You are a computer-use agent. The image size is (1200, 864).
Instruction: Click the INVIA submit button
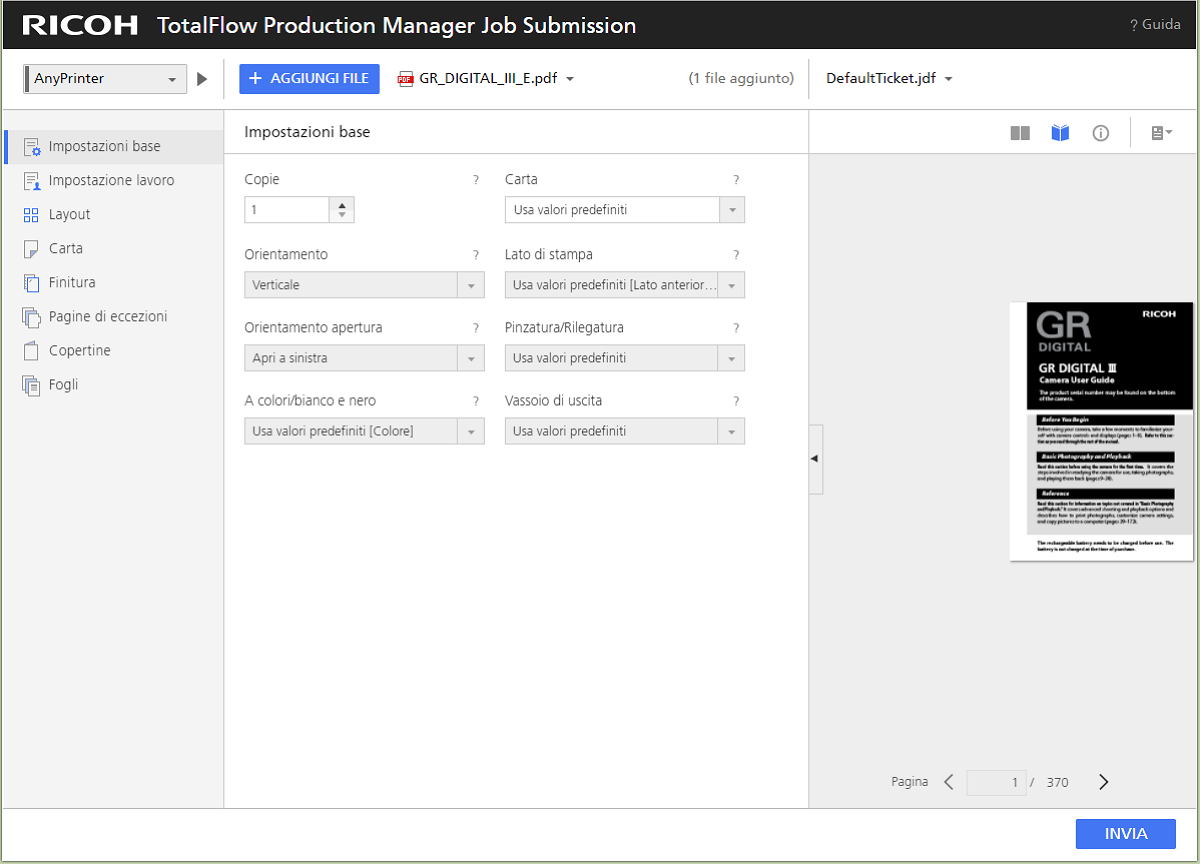point(1126,834)
